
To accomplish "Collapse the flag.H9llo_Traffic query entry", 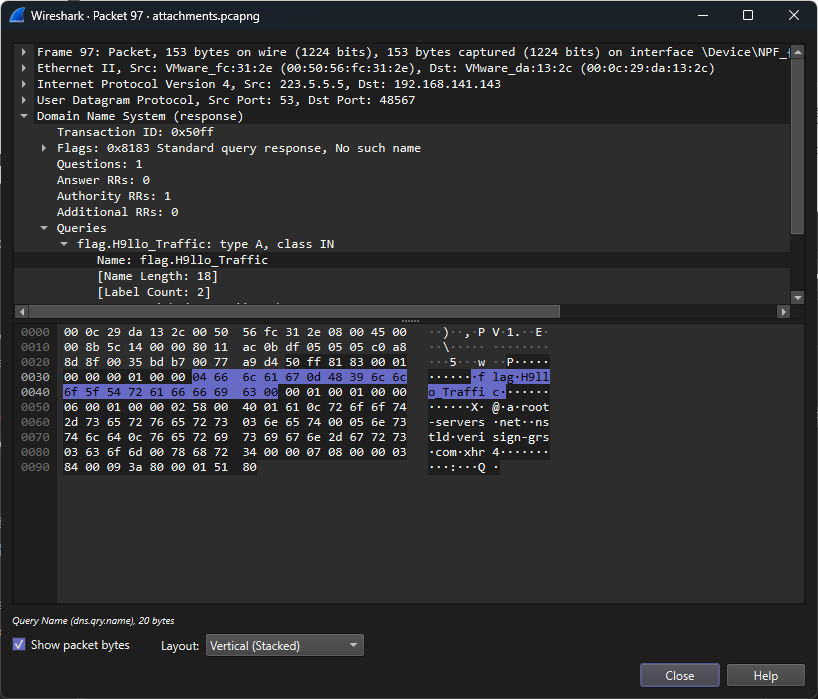I will 64,244.
